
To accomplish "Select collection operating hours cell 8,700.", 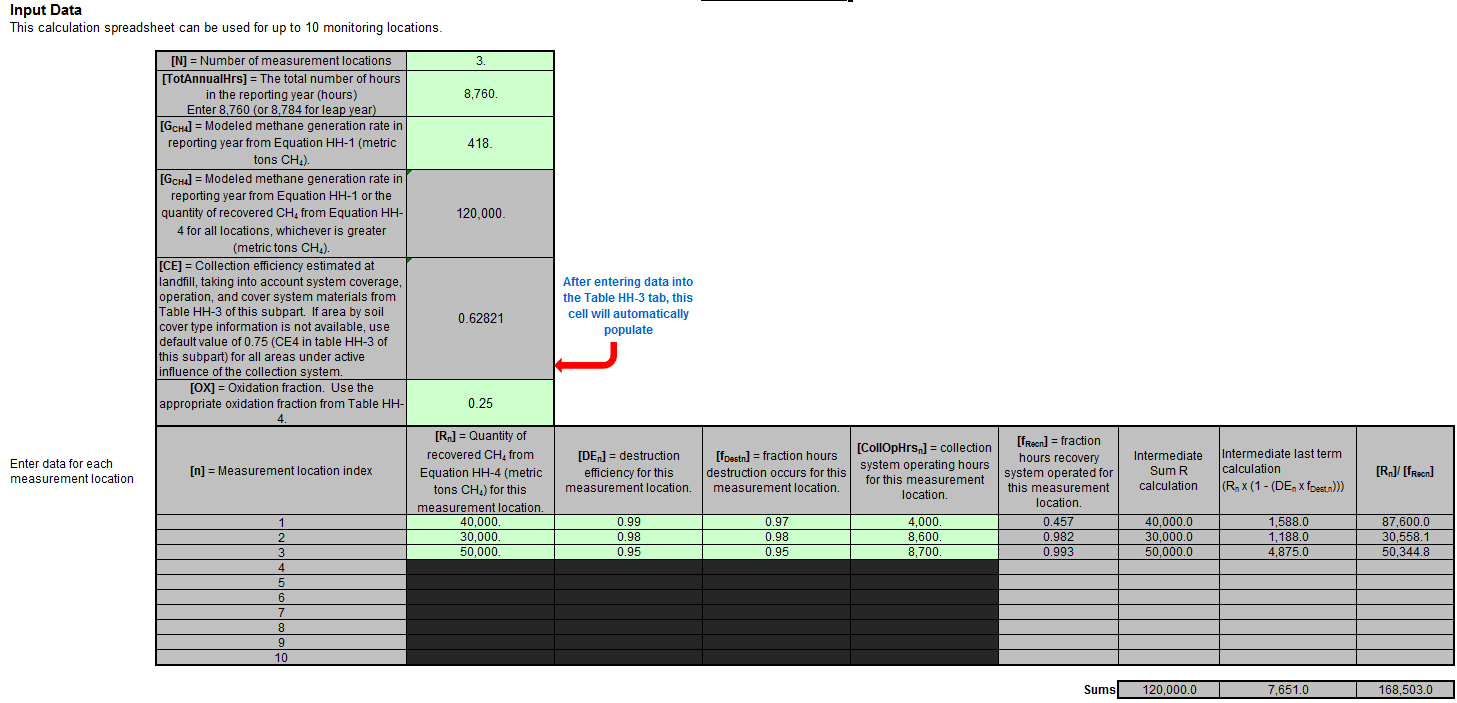I will tap(924, 552).
